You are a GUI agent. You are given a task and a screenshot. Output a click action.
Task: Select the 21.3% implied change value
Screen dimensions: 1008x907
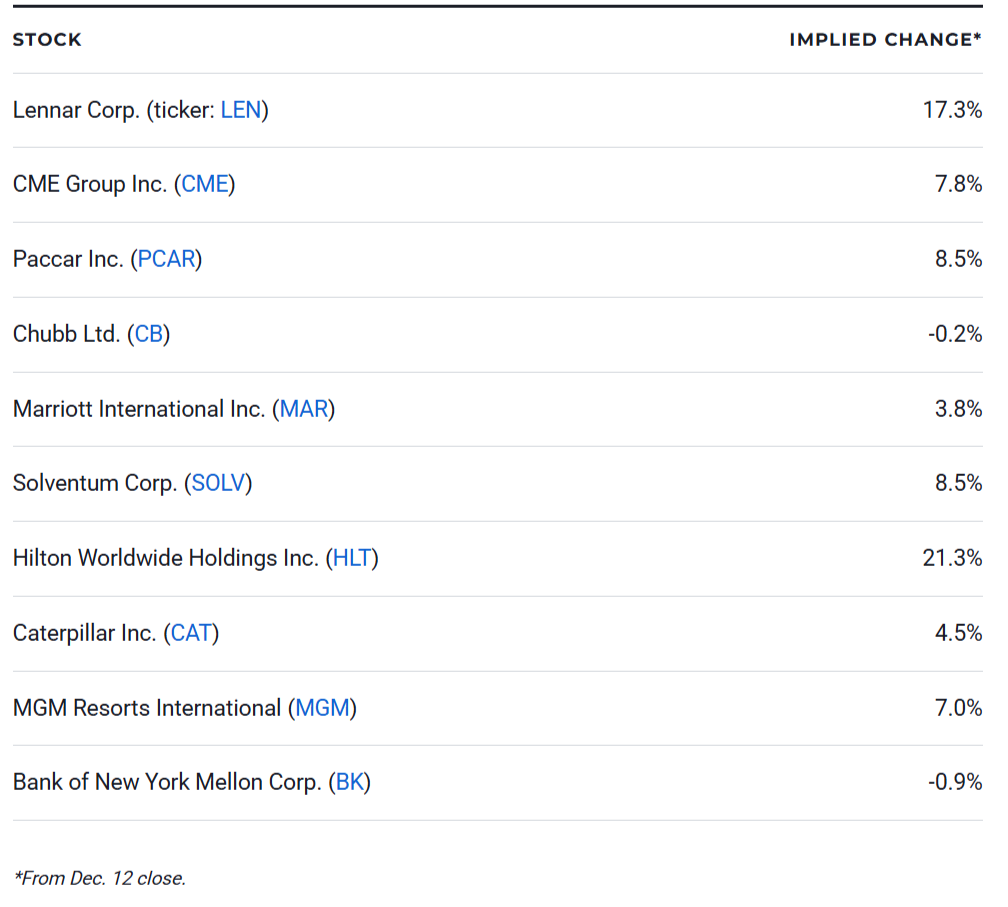952,559
